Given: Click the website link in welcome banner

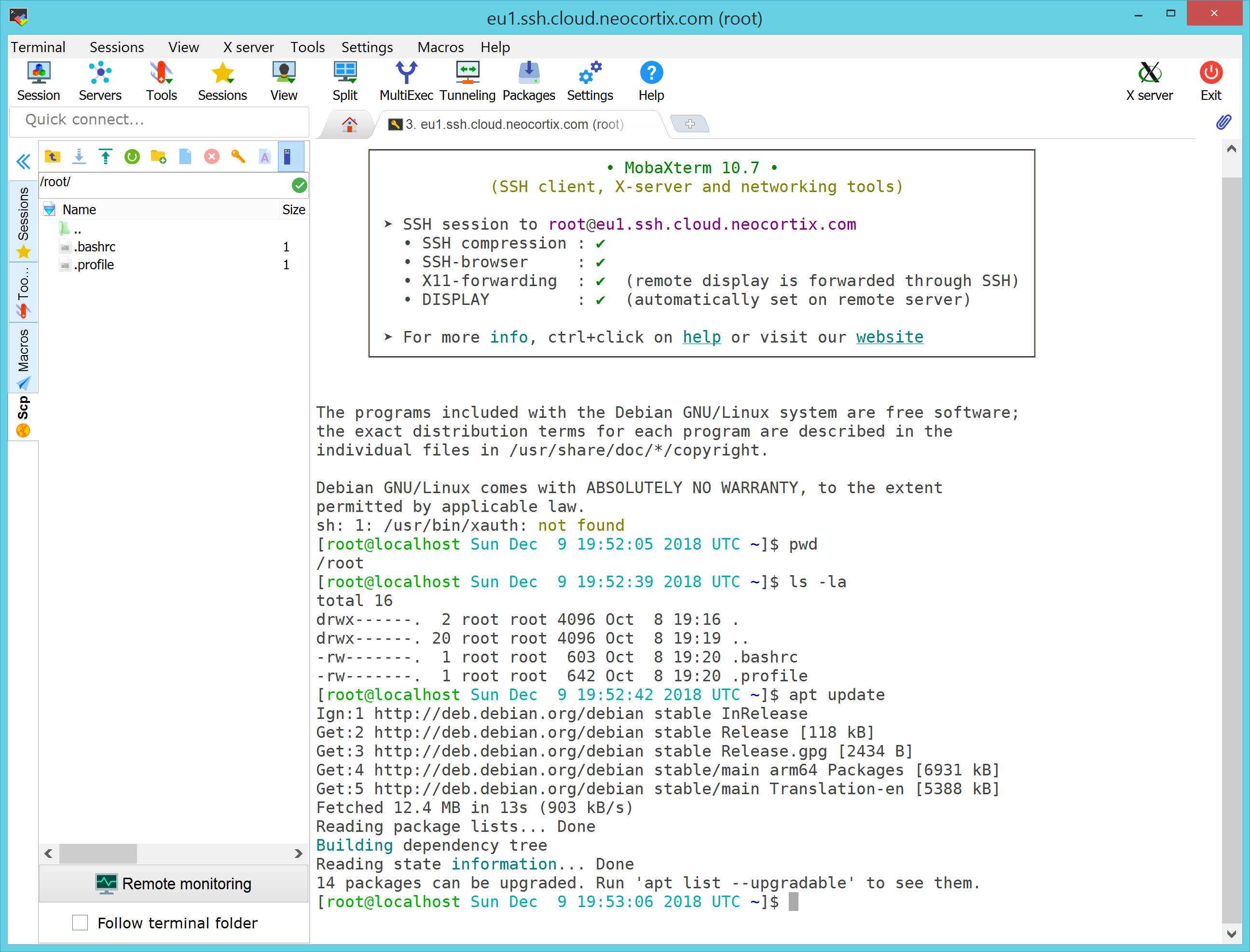Looking at the screenshot, I should (890, 337).
